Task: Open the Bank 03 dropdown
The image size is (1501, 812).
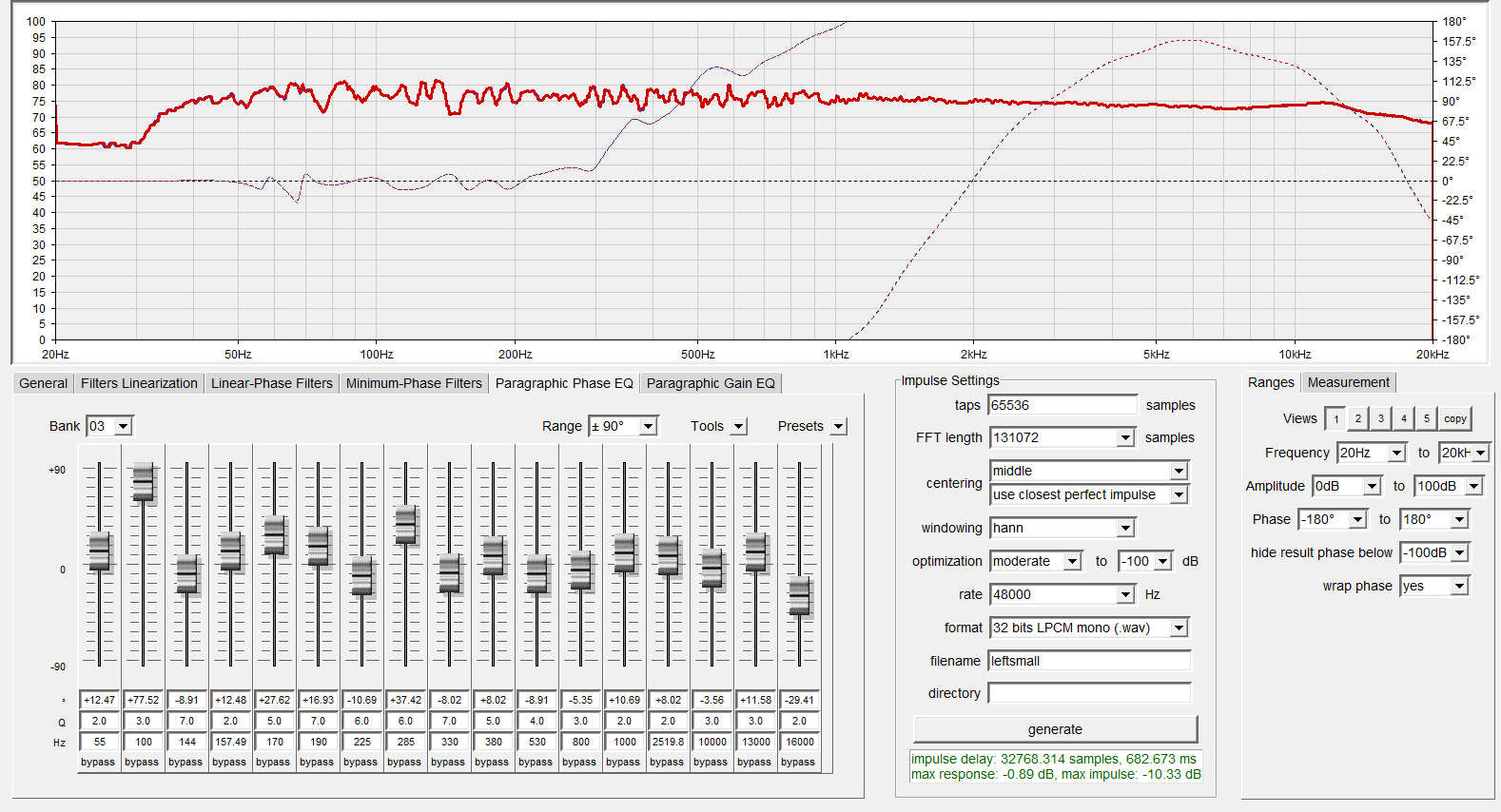Action: point(123,427)
